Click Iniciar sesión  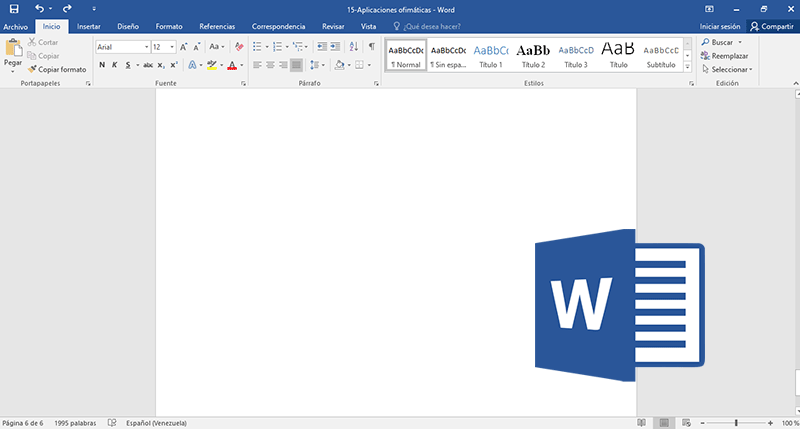pyautogui.click(x=720, y=27)
